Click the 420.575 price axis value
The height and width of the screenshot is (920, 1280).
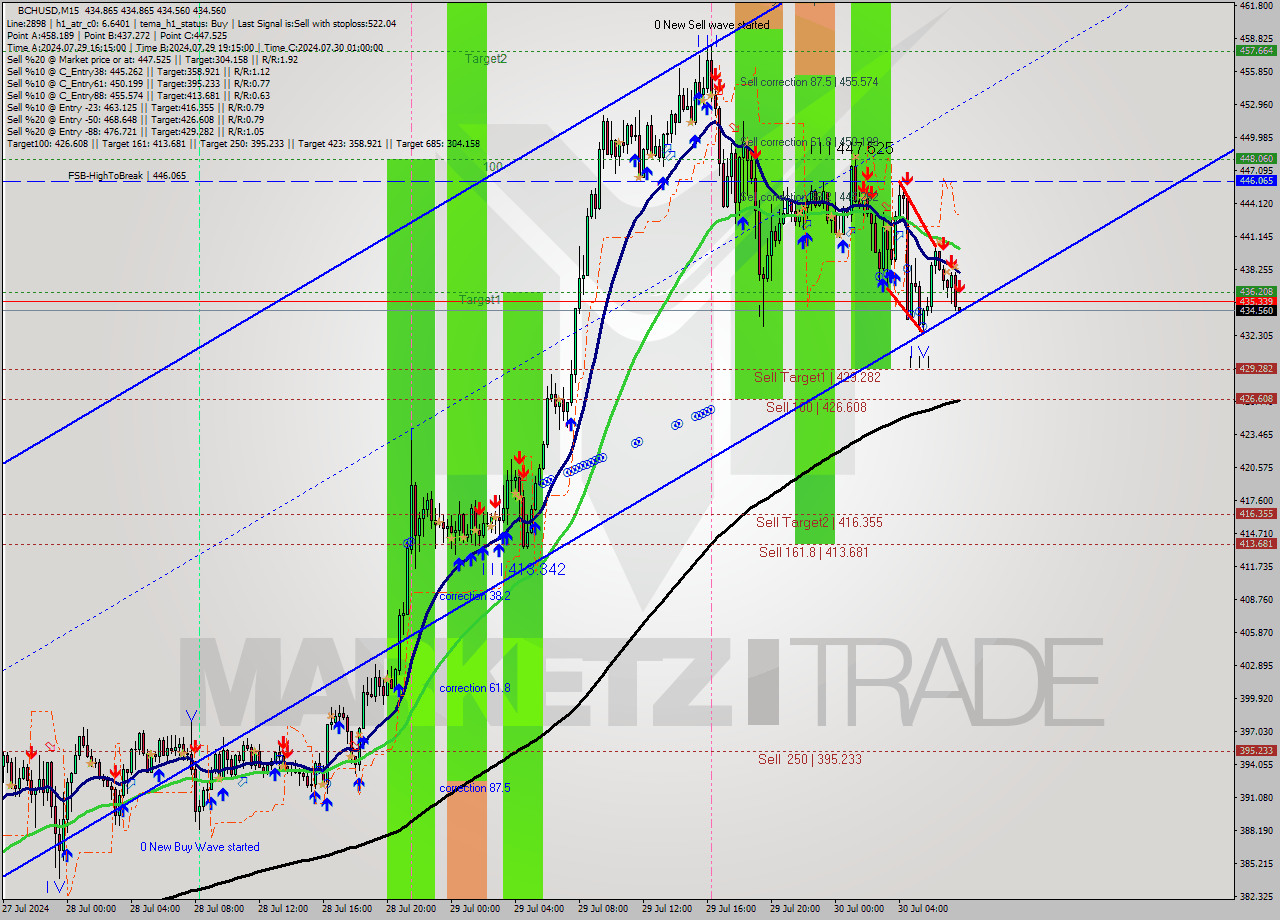1256,467
